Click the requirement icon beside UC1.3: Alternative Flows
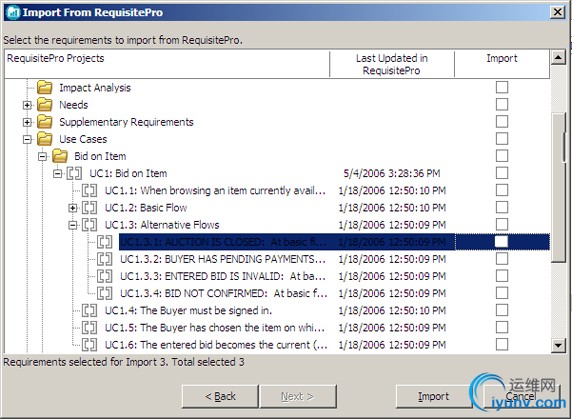 89,225
